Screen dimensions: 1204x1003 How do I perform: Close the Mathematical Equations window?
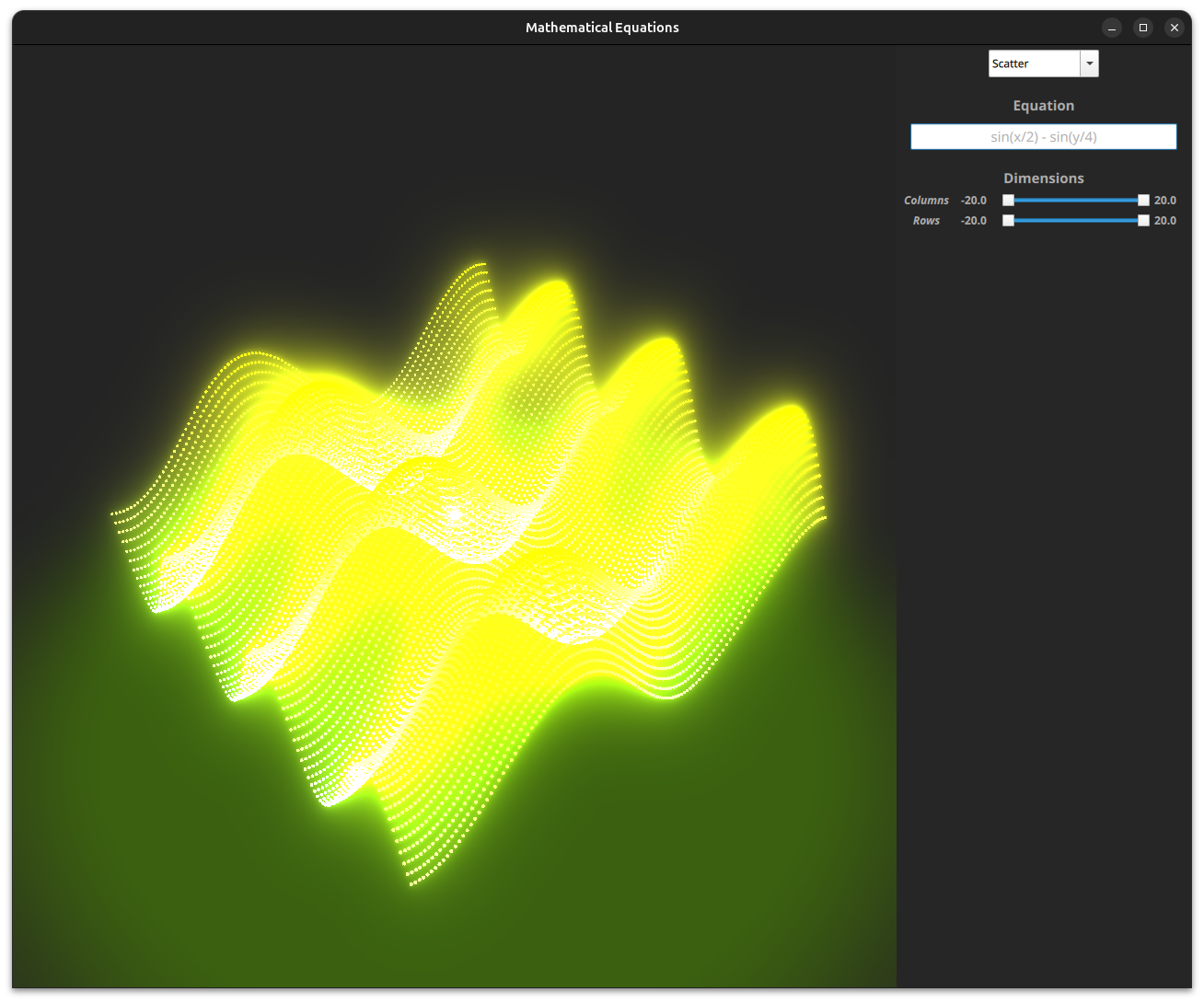(x=1174, y=28)
